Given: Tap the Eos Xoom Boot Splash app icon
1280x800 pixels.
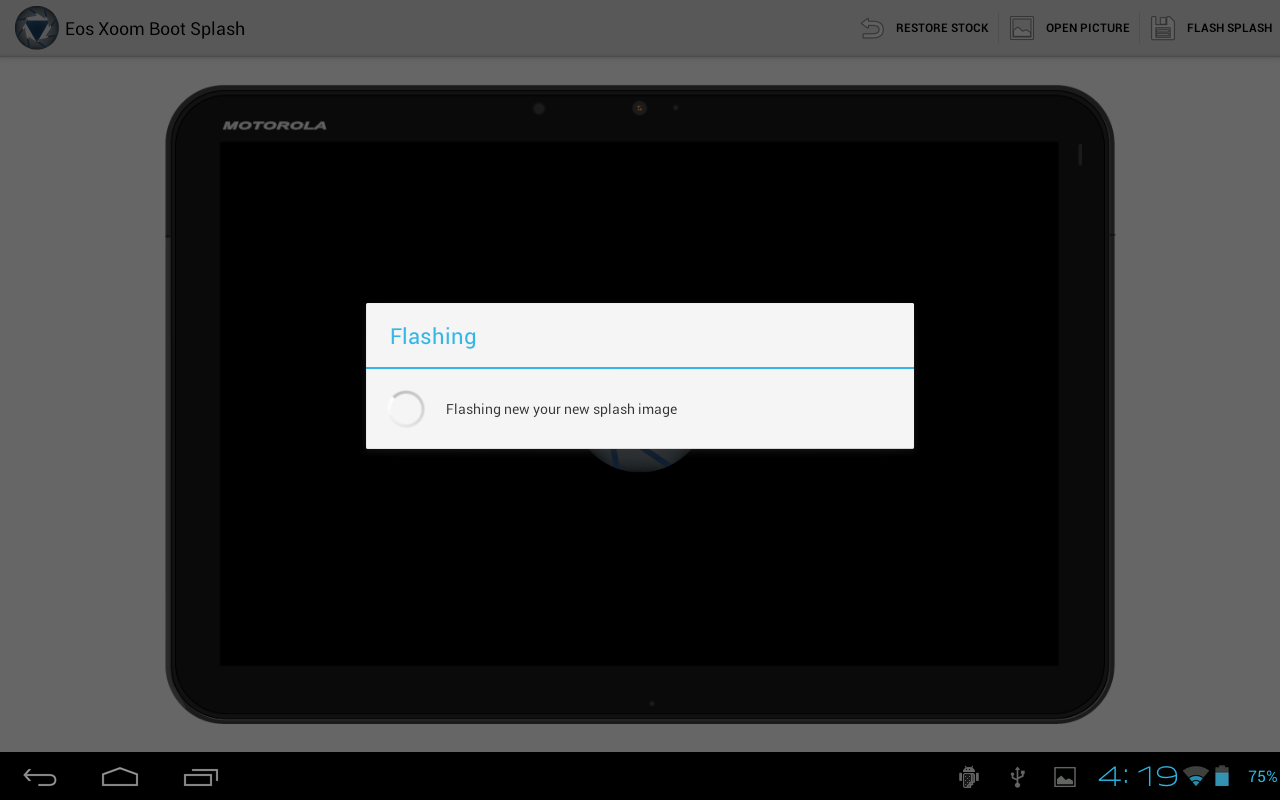Looking at the screenshot, I should coord(37,28).
